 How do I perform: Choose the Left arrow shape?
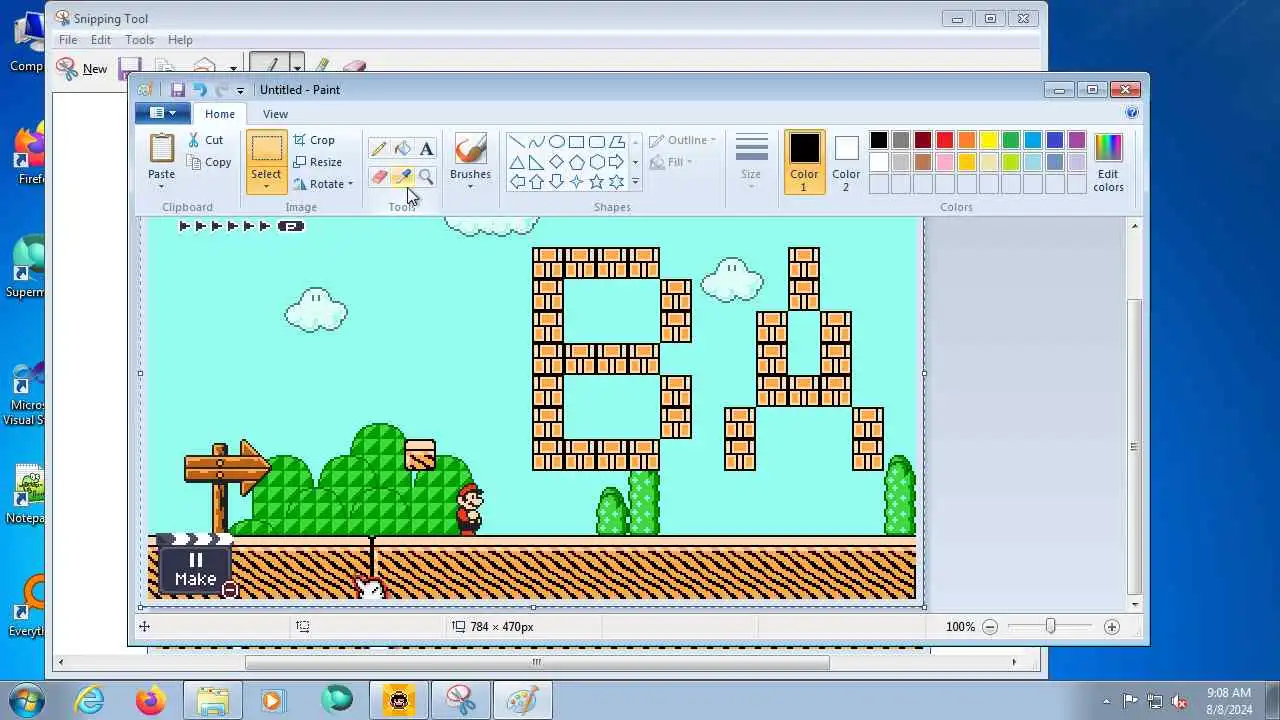(517, 182)
